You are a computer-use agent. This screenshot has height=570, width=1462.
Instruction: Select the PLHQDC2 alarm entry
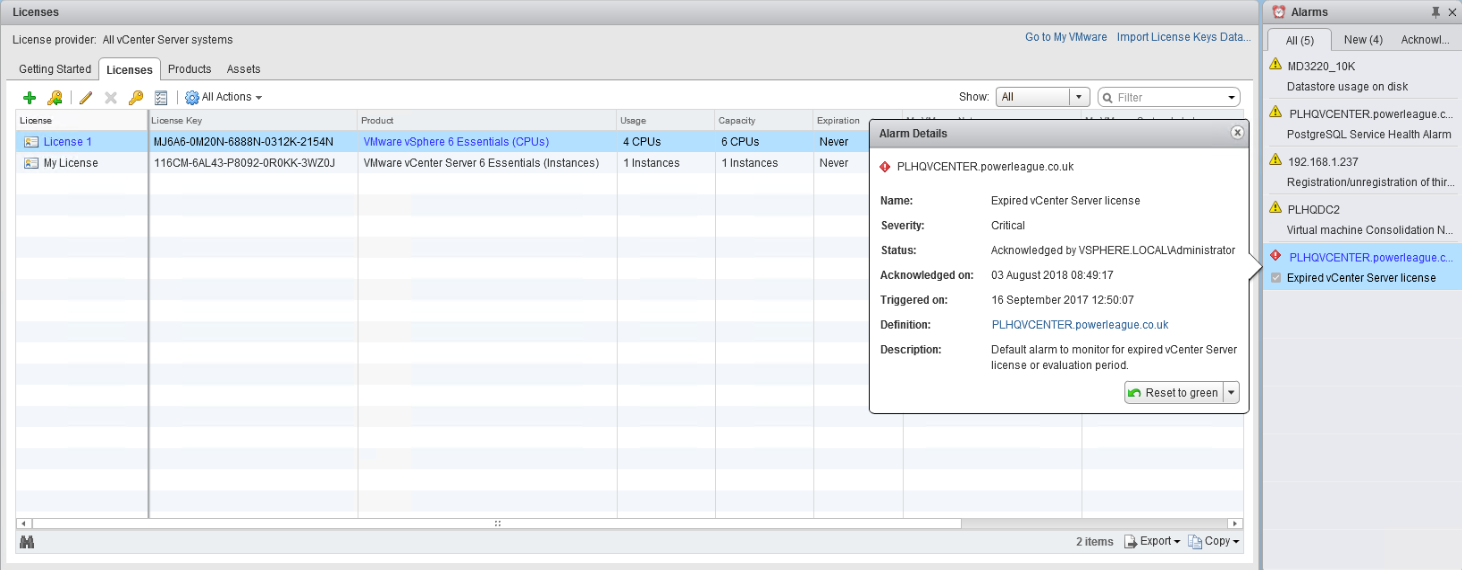click(1362, 220)
